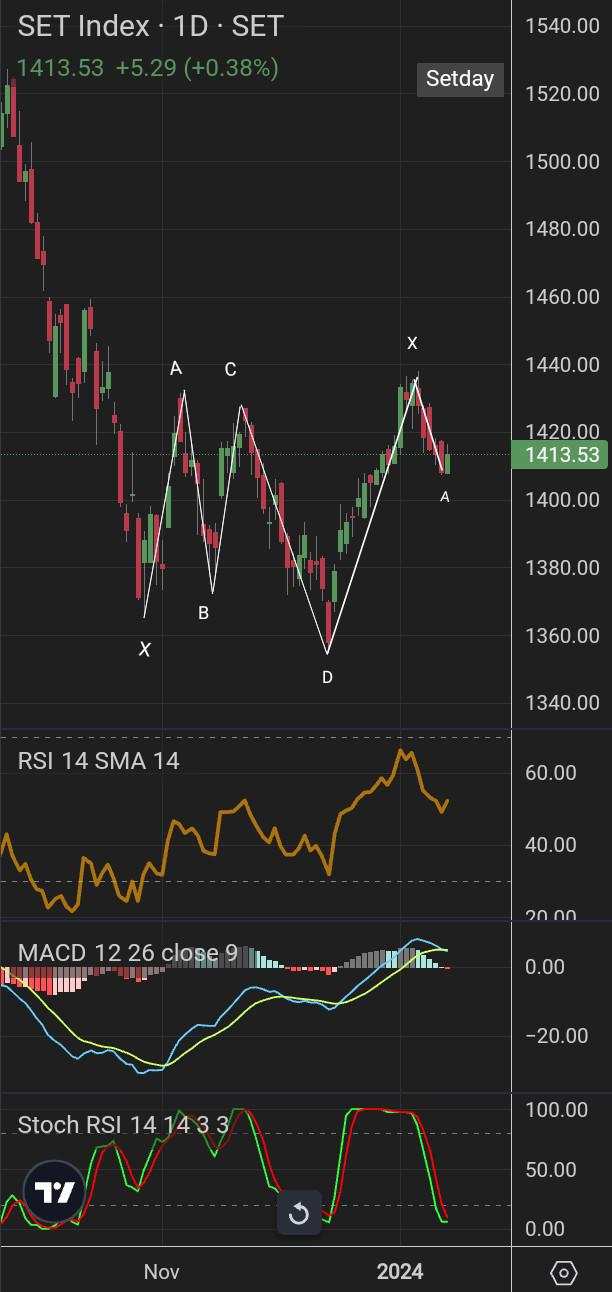
Task: Click the RSI scale value 60.00
Action: coord(551,773)
